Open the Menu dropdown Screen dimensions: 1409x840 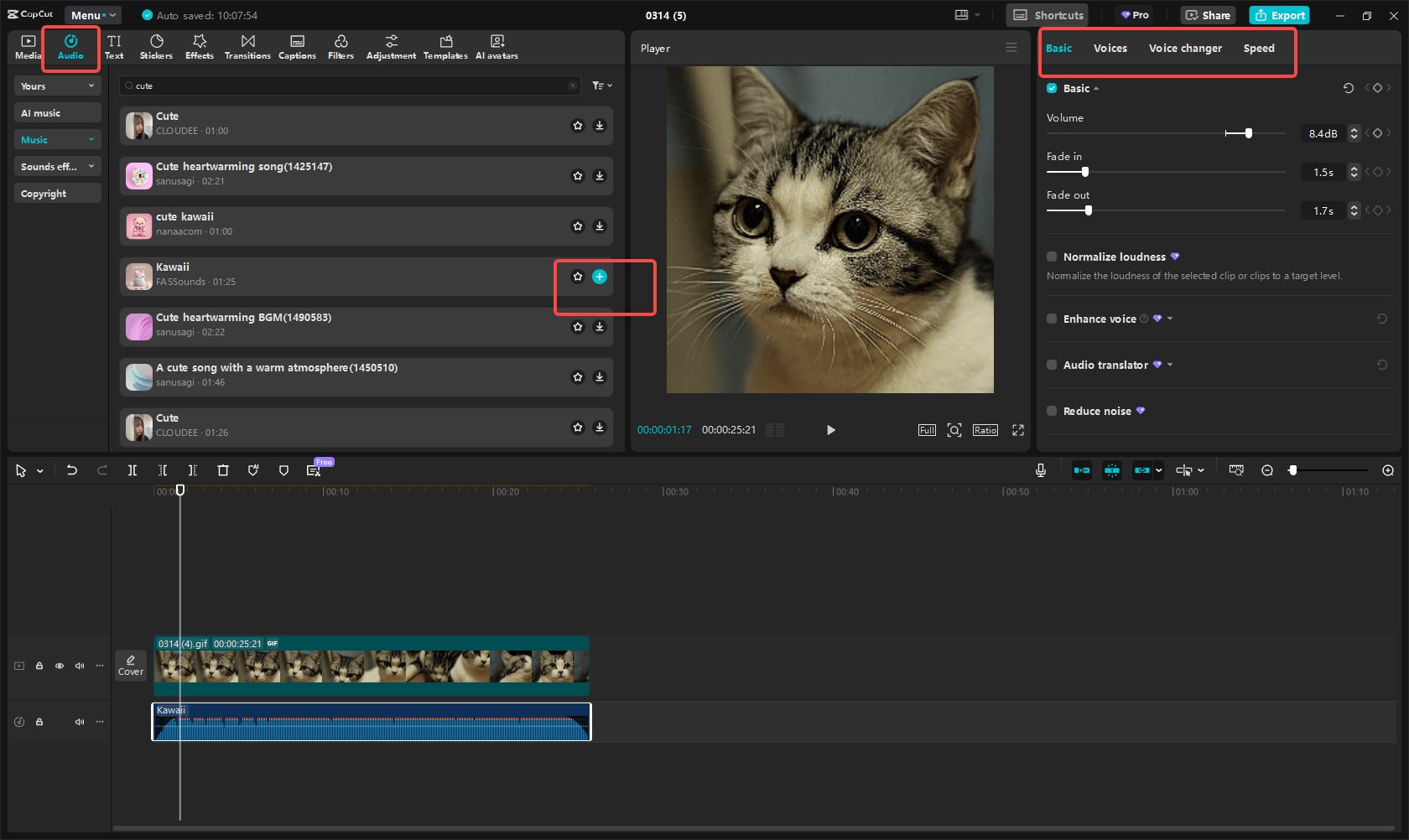[x=92, y=14]
